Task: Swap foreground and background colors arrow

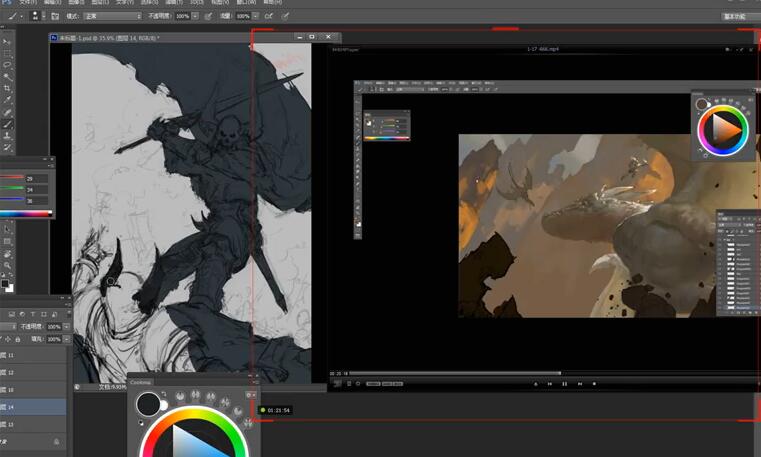Action: (12, 277)
